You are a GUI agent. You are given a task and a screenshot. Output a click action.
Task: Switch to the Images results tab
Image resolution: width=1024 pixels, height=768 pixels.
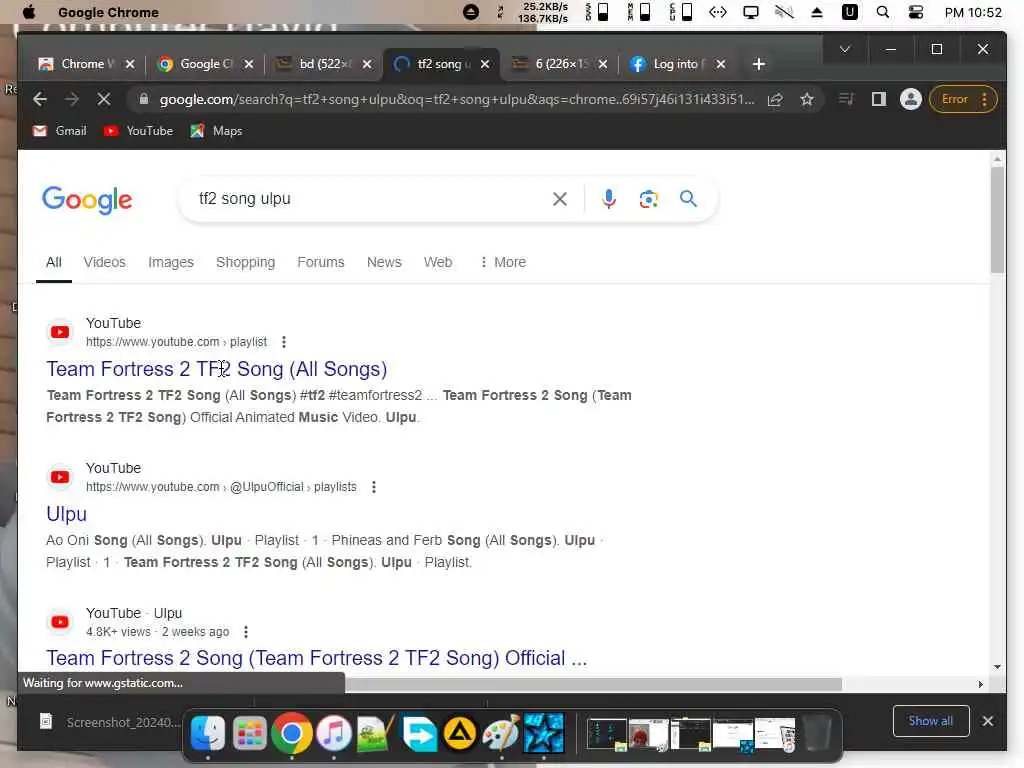pyautogui.click(x=170, y=262)
